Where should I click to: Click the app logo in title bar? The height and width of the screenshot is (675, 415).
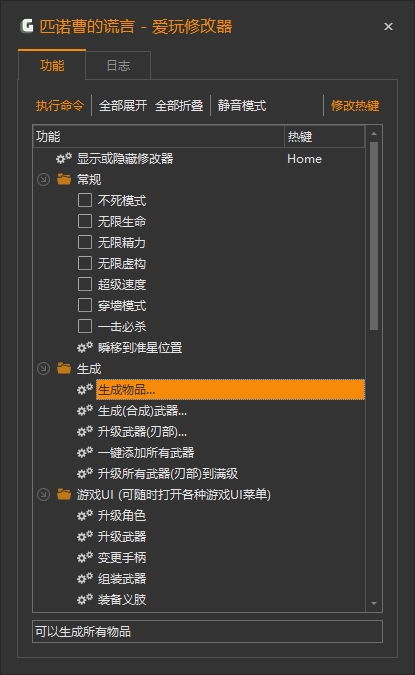(x=27, y=26)
